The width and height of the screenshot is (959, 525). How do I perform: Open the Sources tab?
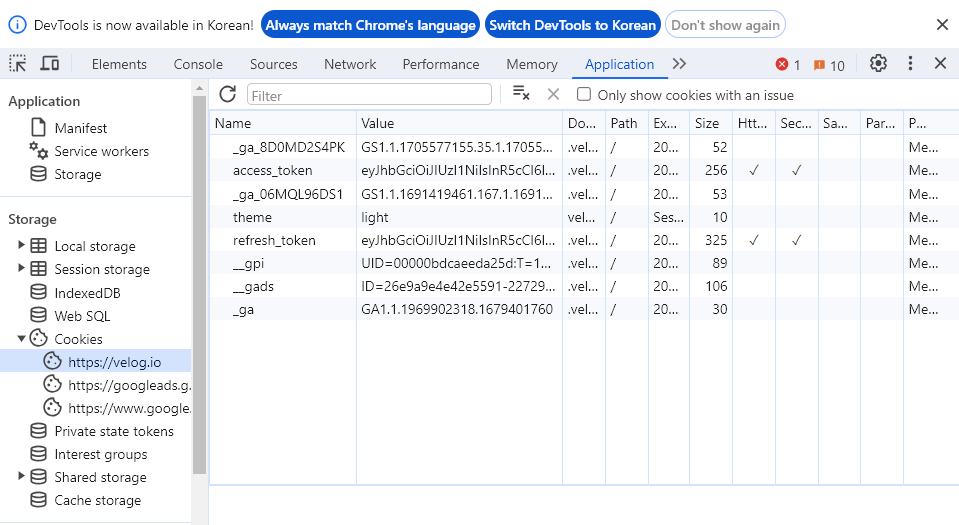pos(273,64)
